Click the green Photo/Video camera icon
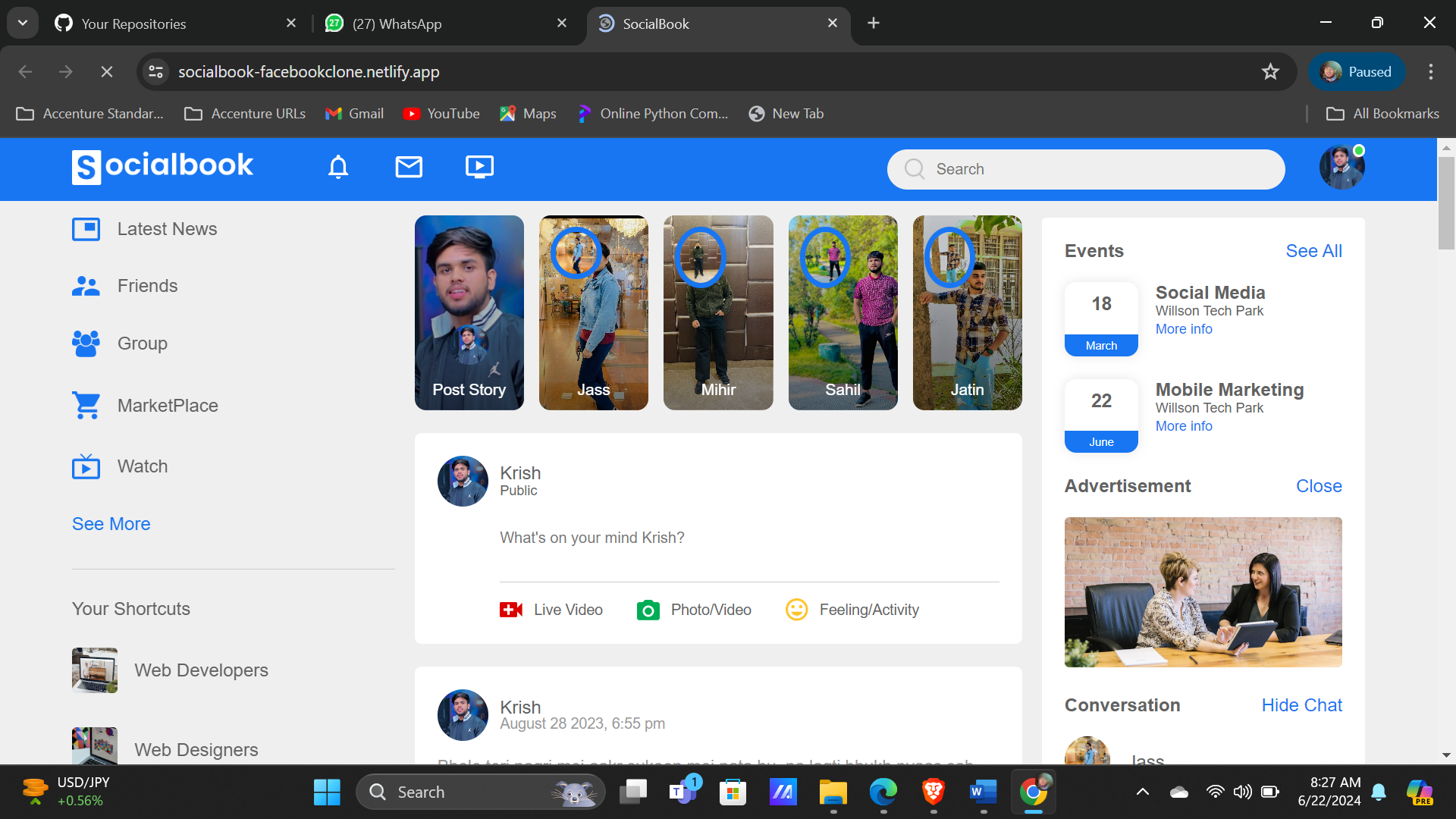Screen dimensions: 1456x819 (x=648, y=610)
